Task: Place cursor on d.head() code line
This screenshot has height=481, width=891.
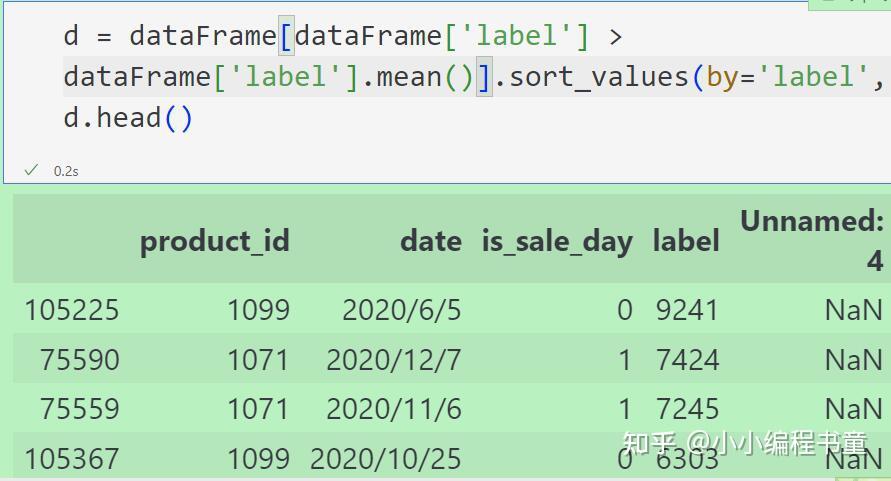Action: [127, 118]
